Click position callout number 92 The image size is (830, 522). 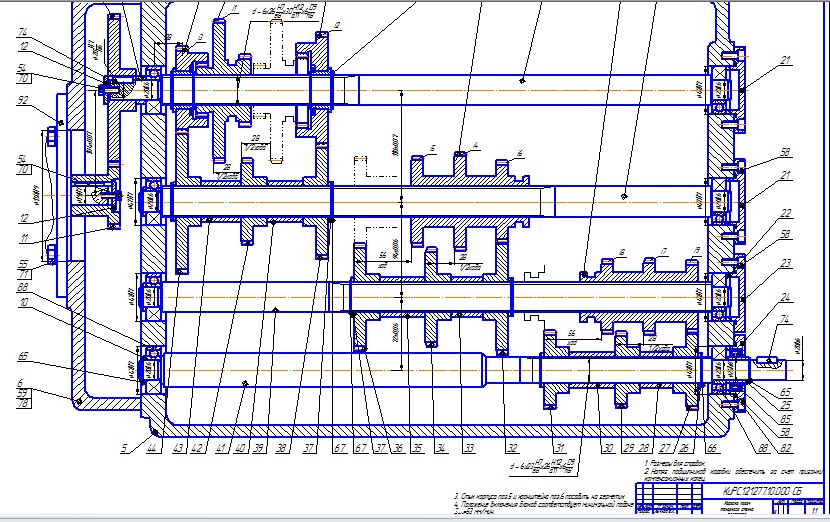point(23,100)
